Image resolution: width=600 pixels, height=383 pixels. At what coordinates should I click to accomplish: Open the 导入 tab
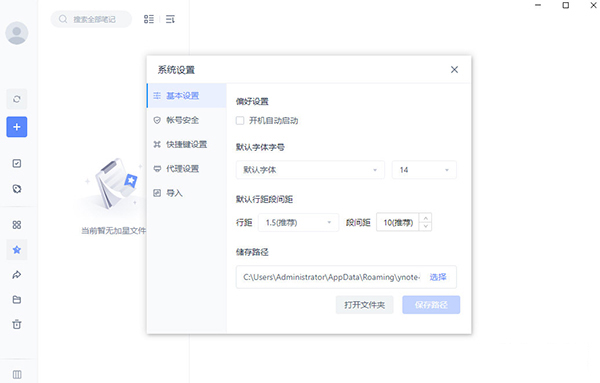point(187,193)
